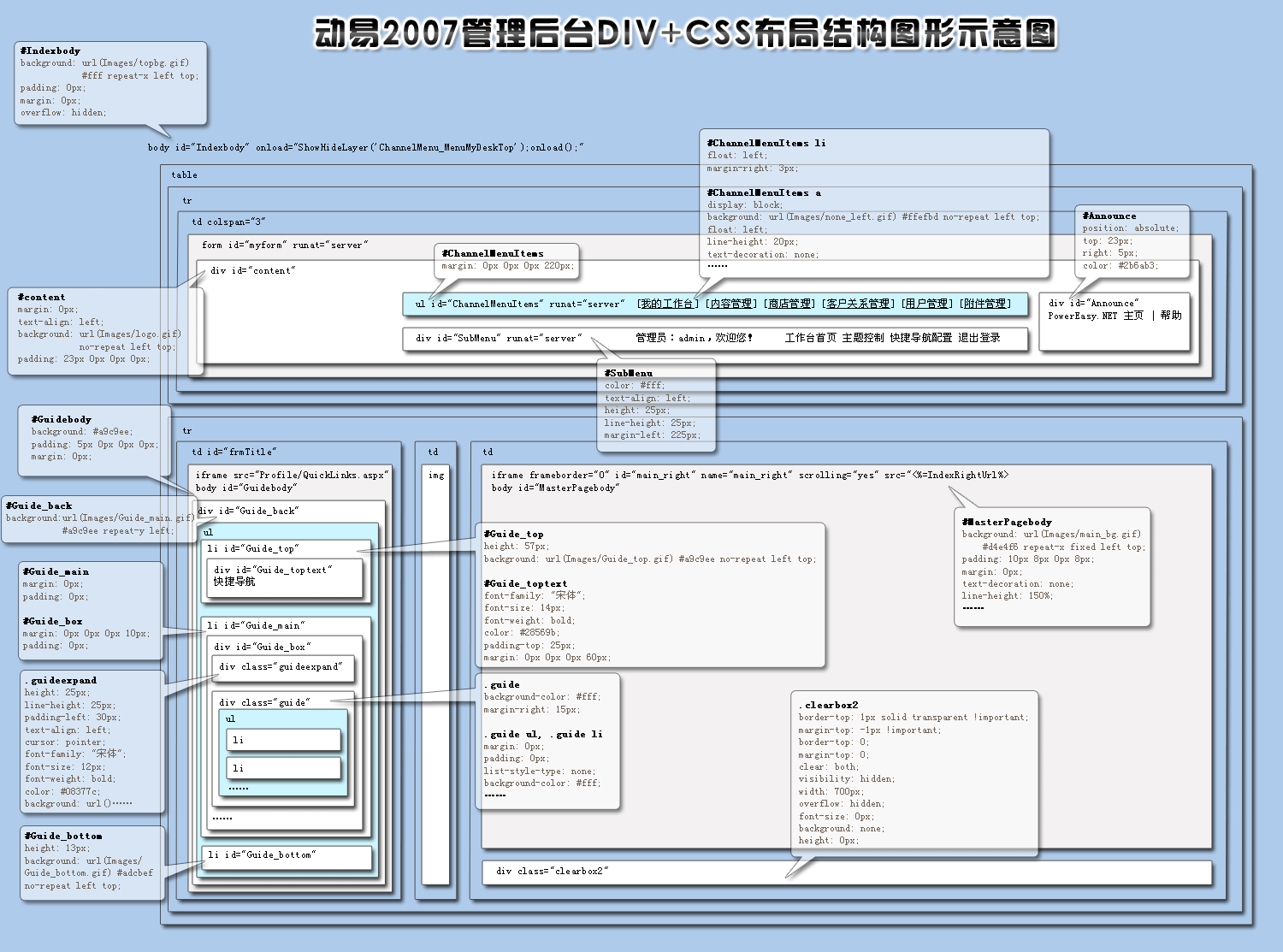The width and height of the screenshot is (1283, 952).
Task: Click 帮助 in the Announce box
Action: [x=1171, y=316]
